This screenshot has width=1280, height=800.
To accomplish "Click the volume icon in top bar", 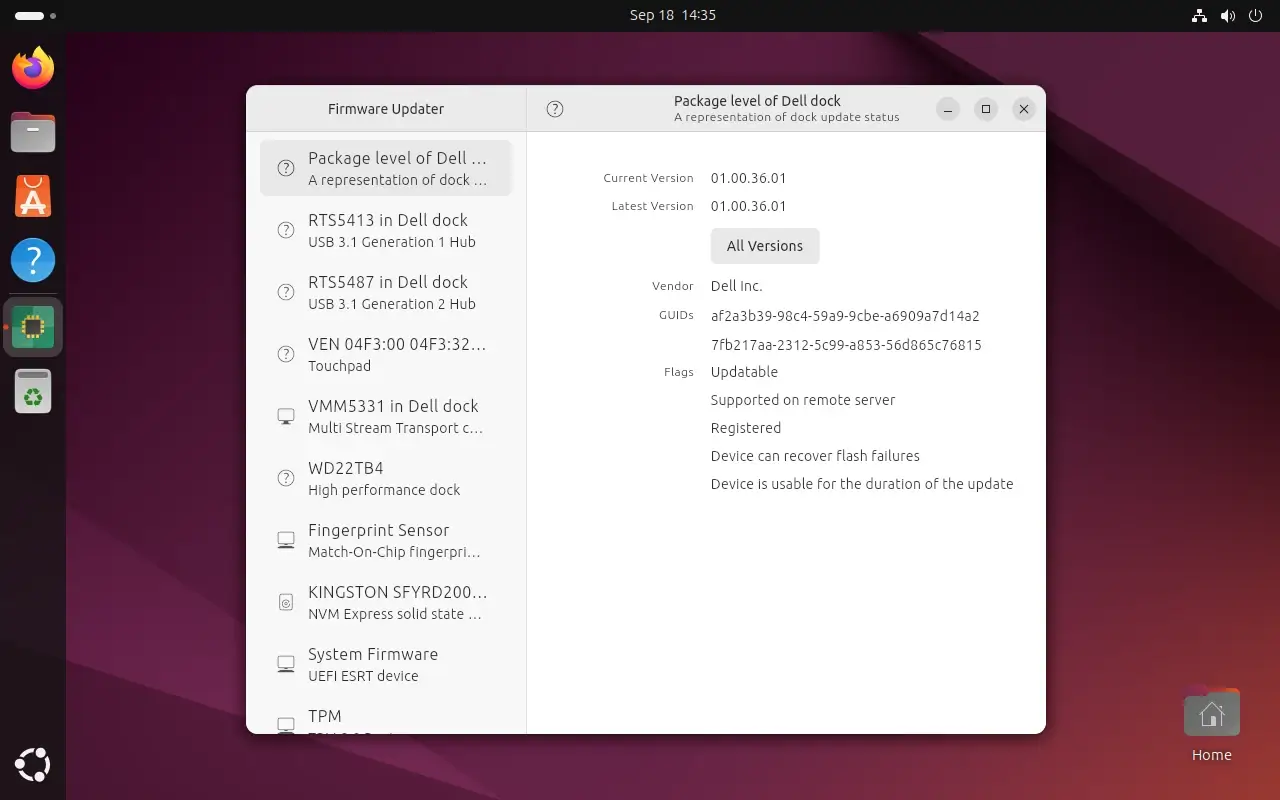I will click(1228, 15).
